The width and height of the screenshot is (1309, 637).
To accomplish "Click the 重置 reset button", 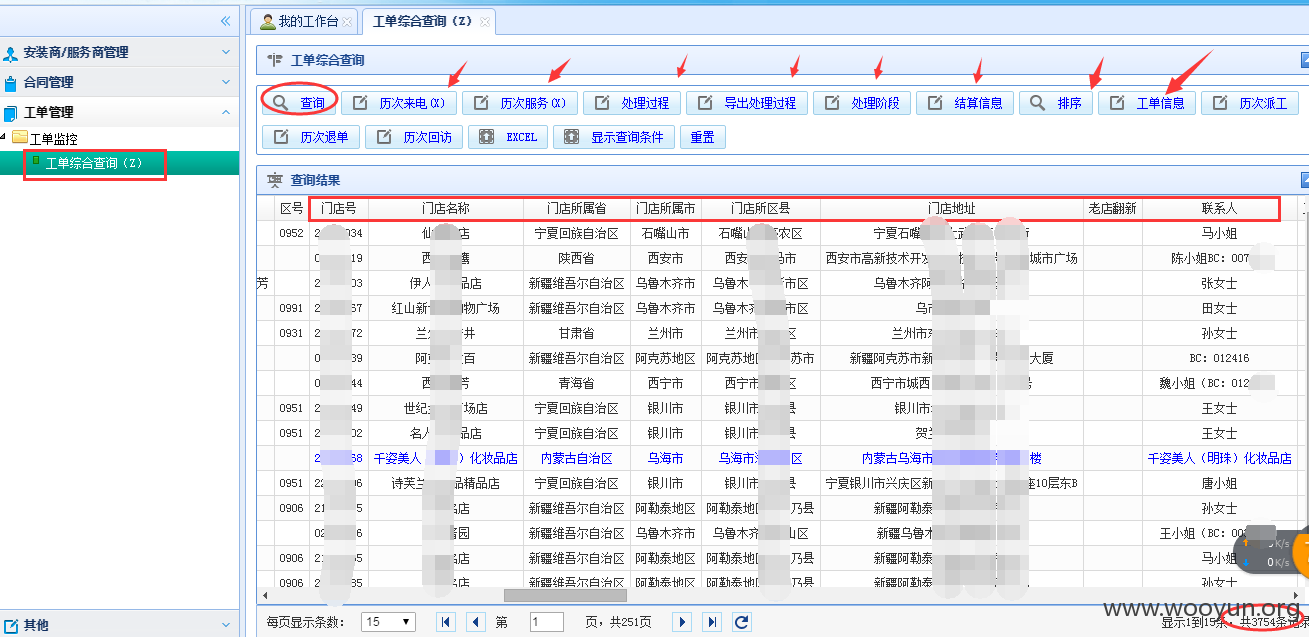I will (703, 137).
